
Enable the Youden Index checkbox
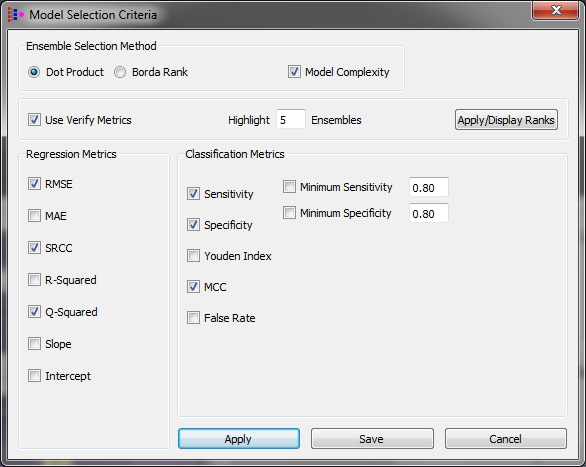[193, 256]
